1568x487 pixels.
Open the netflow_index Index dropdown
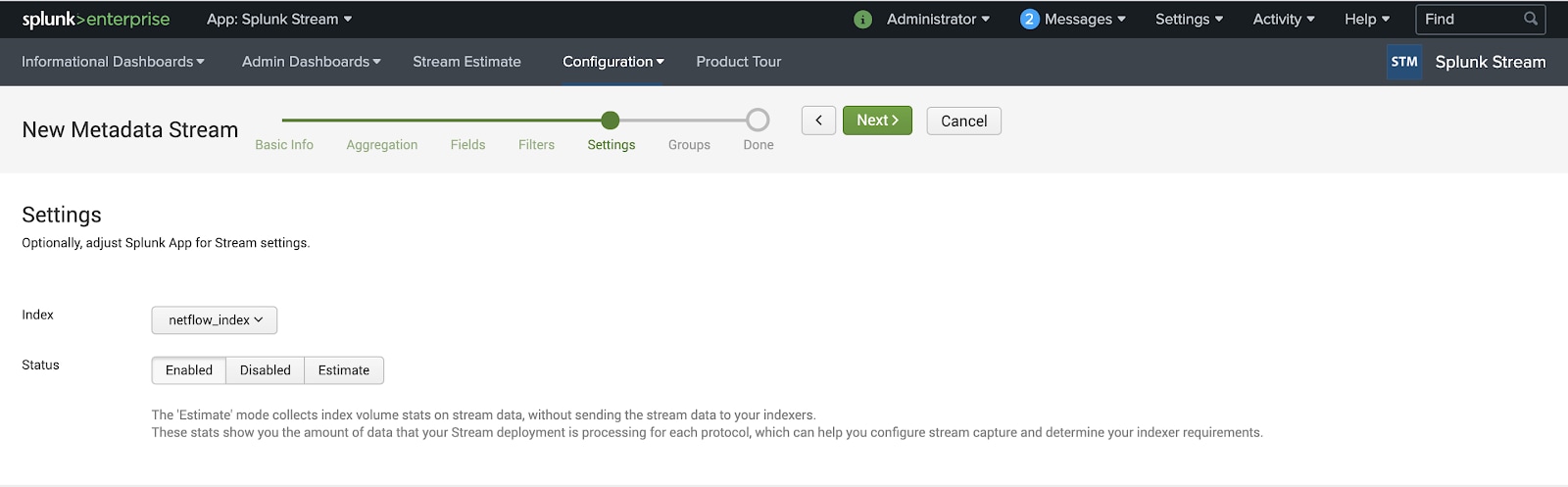pyautogui.click(x=215, y=320)
